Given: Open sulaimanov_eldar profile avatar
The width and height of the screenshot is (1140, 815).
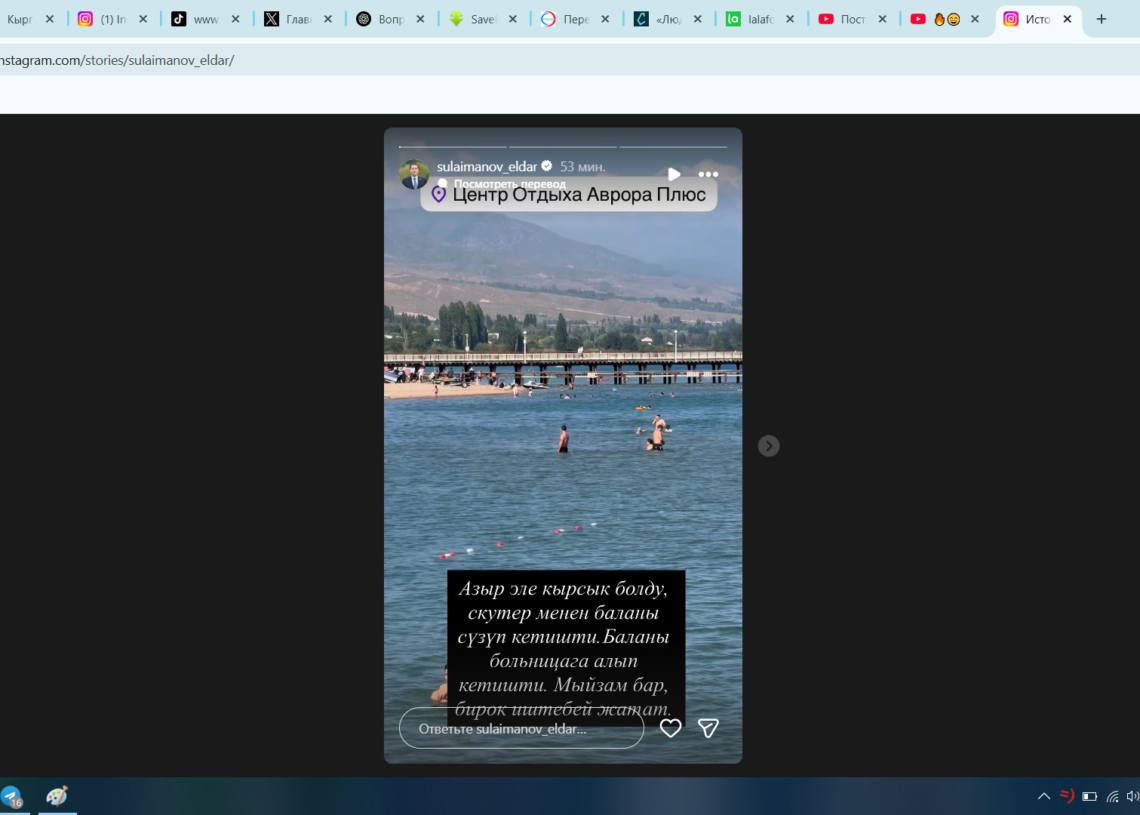Looking at the screenshot, I should point(414,174).
